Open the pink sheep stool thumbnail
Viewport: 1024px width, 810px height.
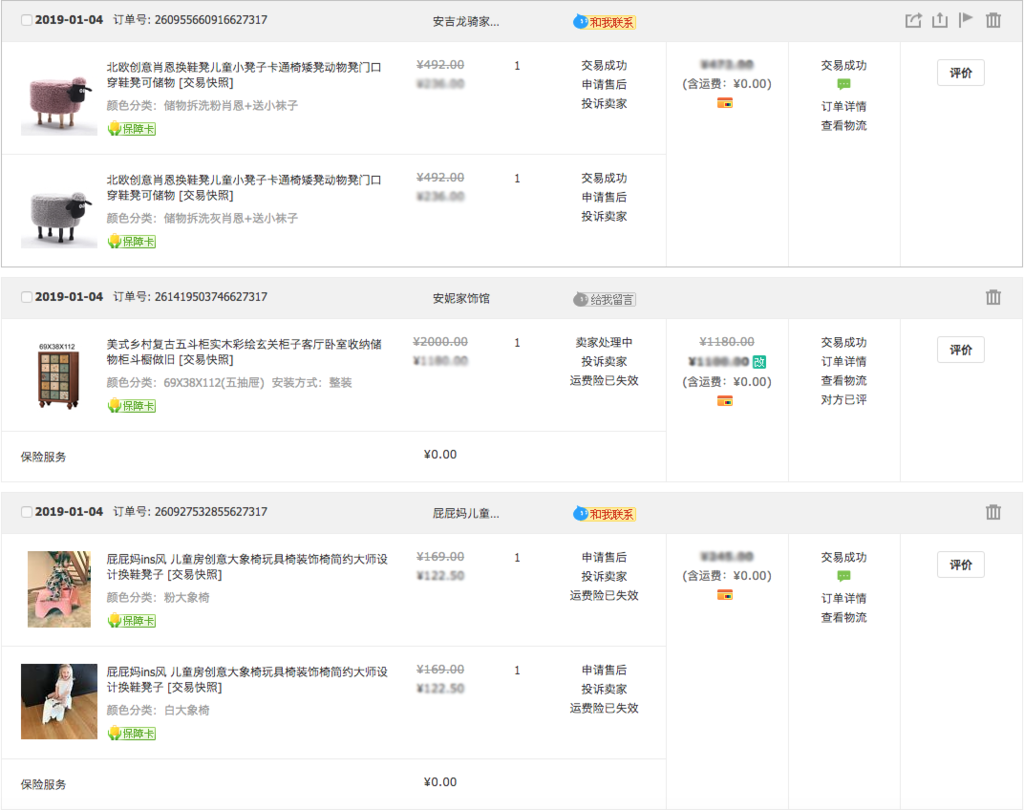click(x=59, y=98)
